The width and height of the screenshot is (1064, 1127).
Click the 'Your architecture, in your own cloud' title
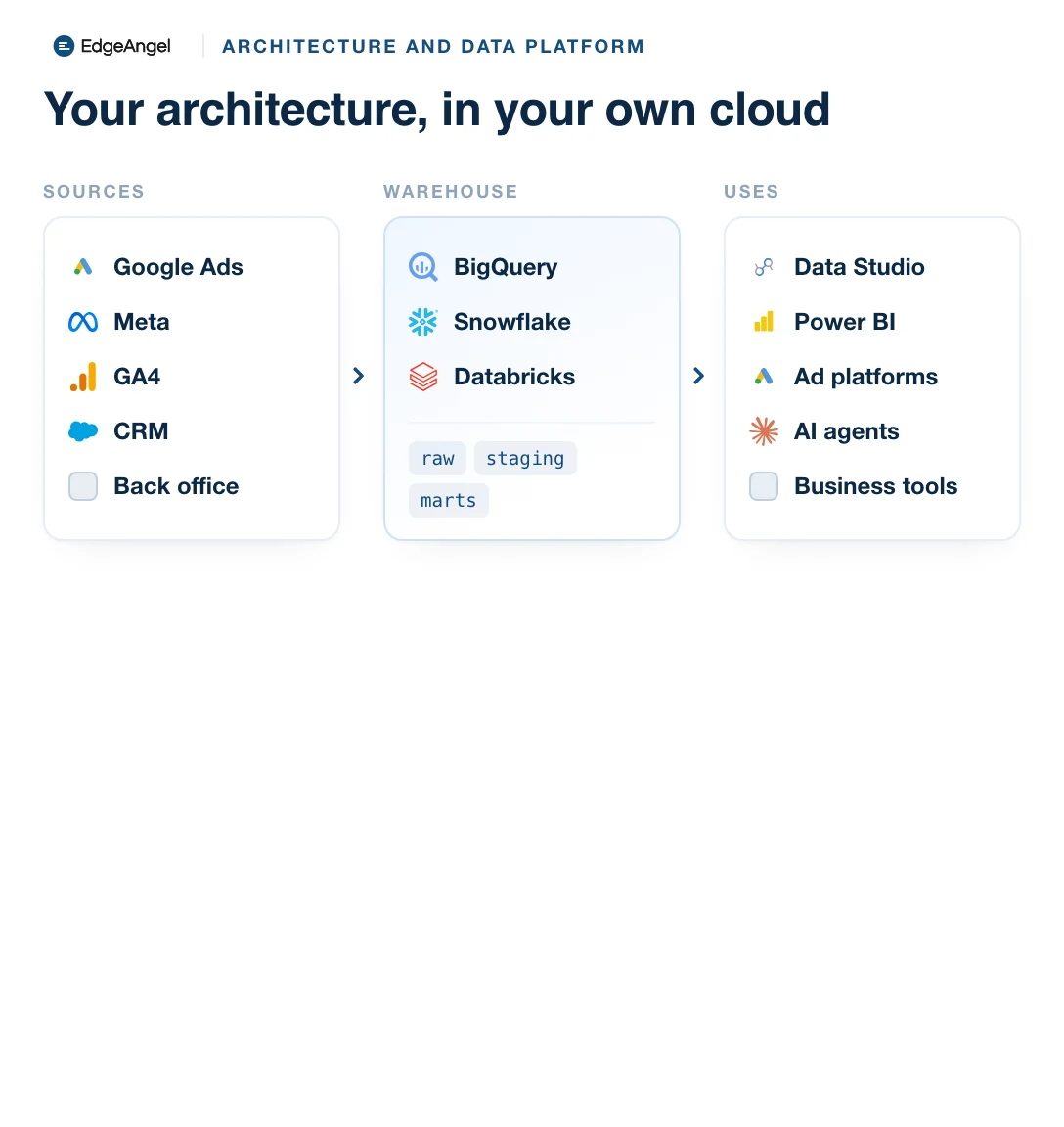437,110
